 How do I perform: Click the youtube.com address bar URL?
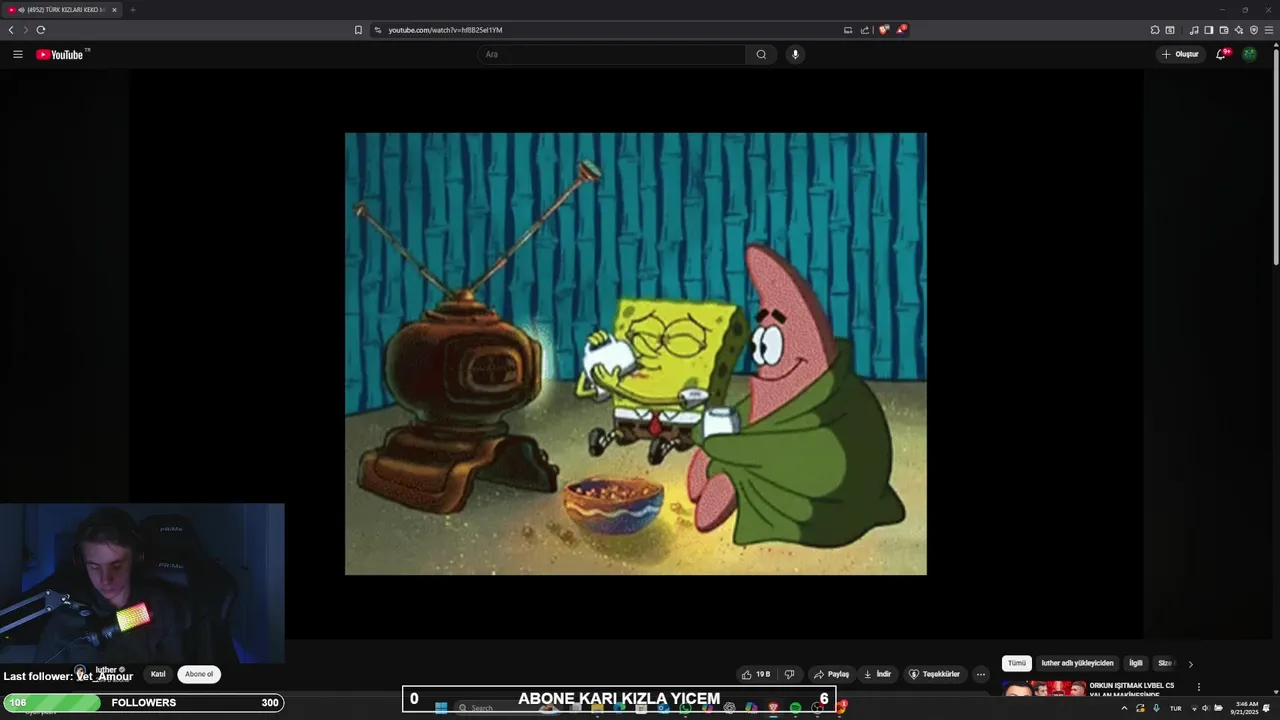(445, 30)
